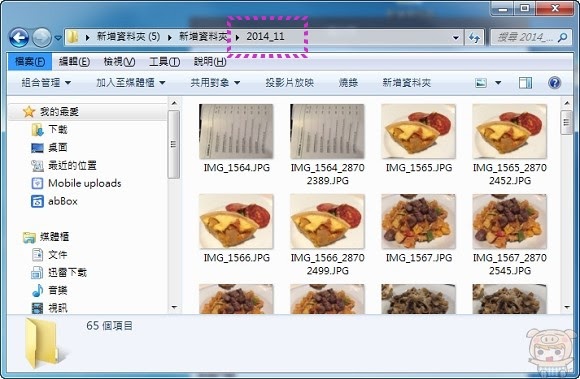This screenshot has height=379, width=580.
Task: Click the 投影片放映 slideshow button
Action: click(x=289, y=83)
